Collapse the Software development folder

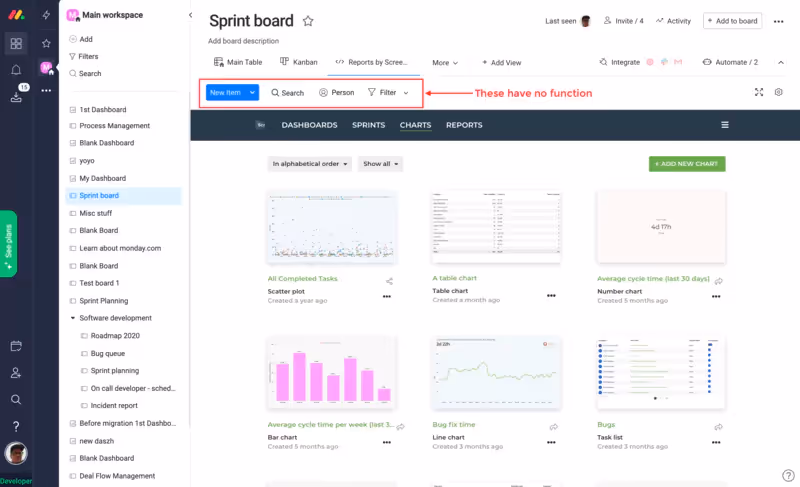click(x=72, y=318)
